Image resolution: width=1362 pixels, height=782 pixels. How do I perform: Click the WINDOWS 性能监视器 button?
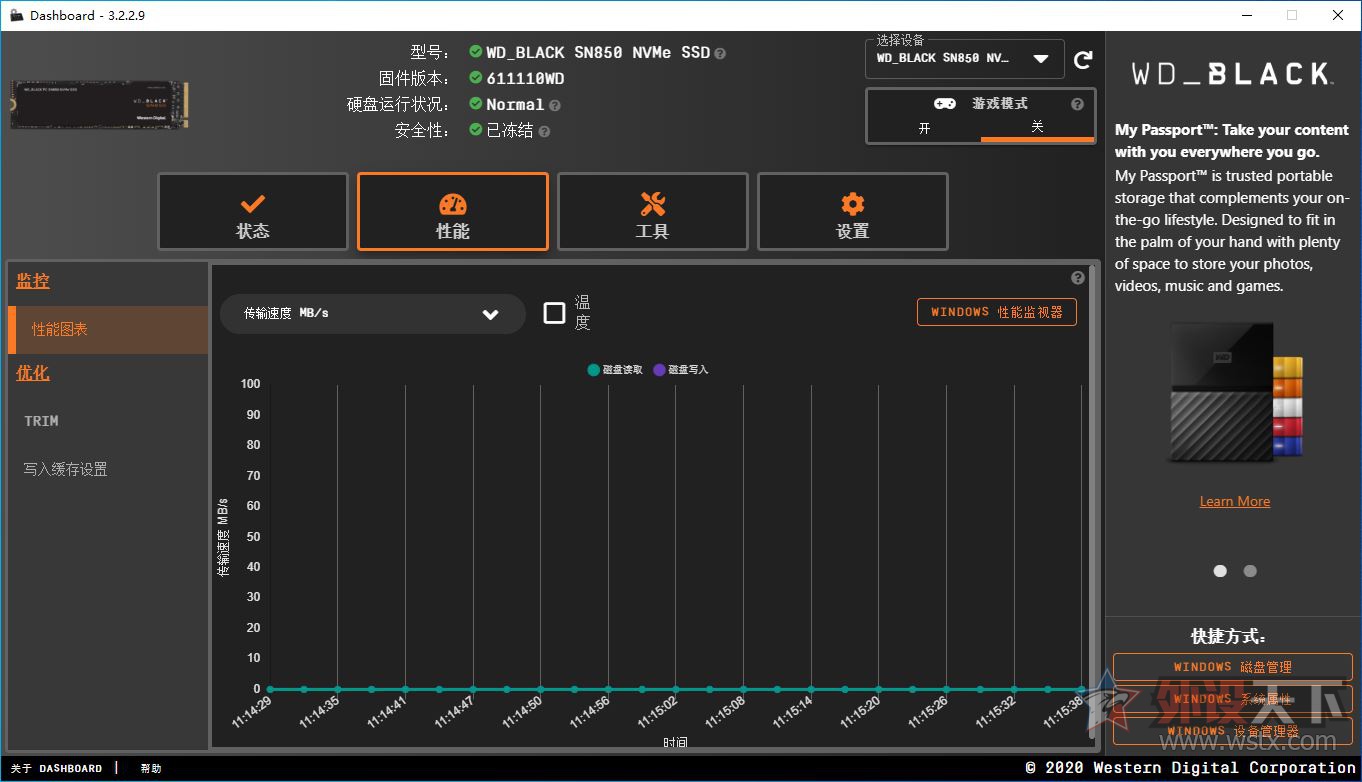pyautogui.click(x=996, y=311)
